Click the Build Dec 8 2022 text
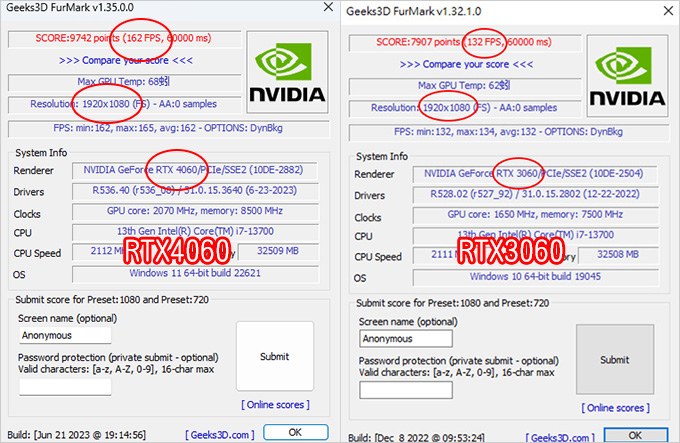Image resolution: width=680 pixels, height=443 pixels. [x=416, y=438]
